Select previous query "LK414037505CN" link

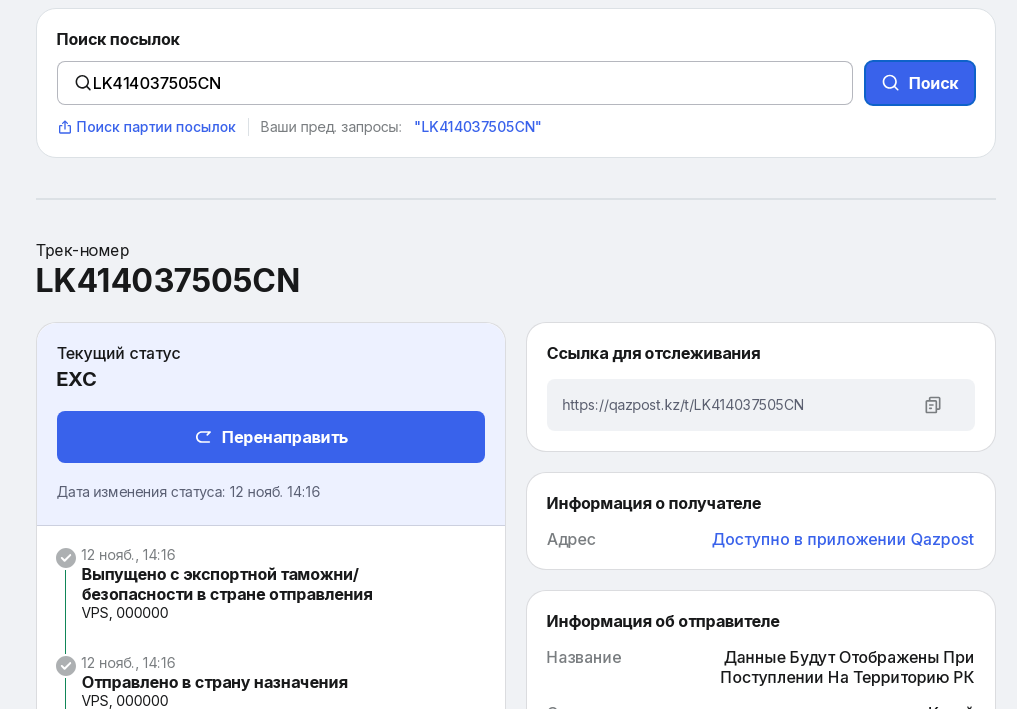[x=478, y=127]
